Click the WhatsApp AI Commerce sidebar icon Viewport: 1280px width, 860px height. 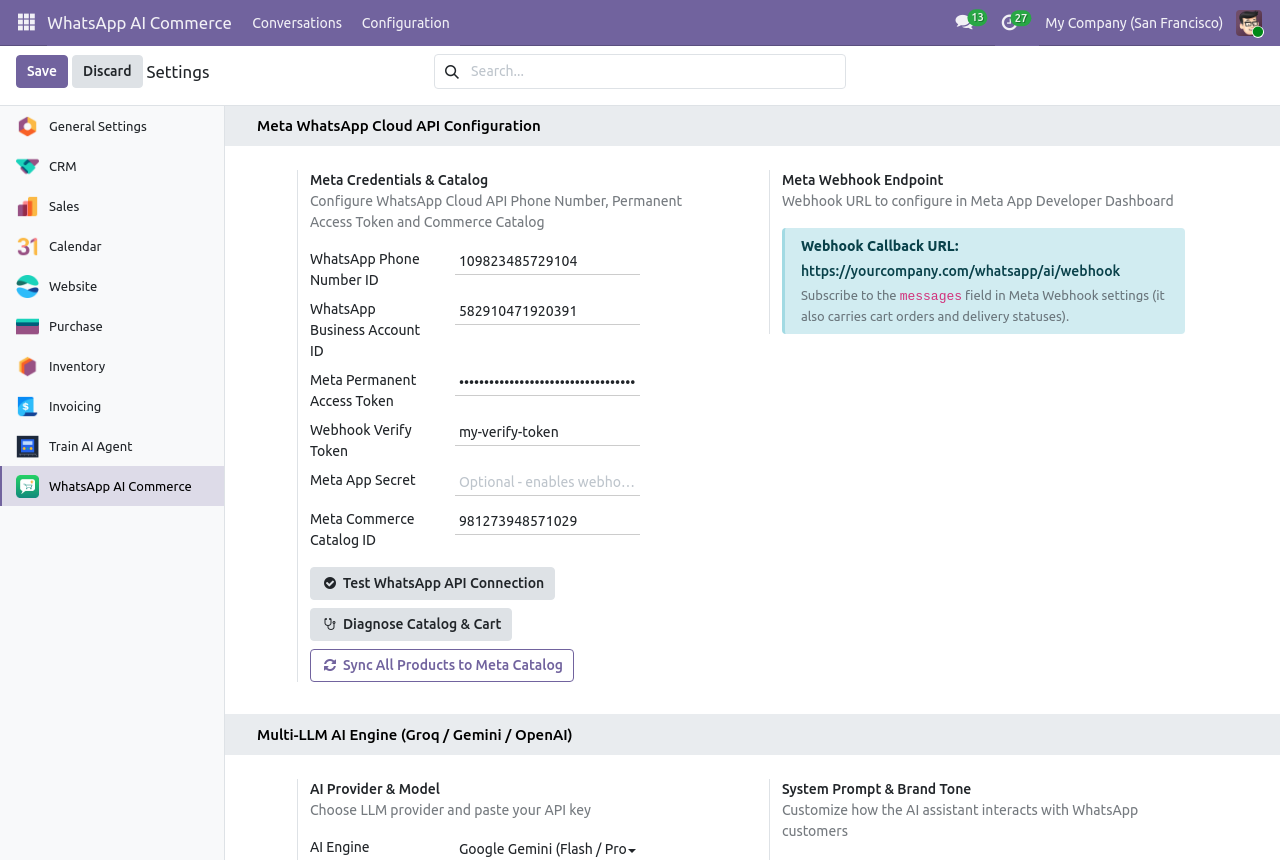(x=28, y=486)
